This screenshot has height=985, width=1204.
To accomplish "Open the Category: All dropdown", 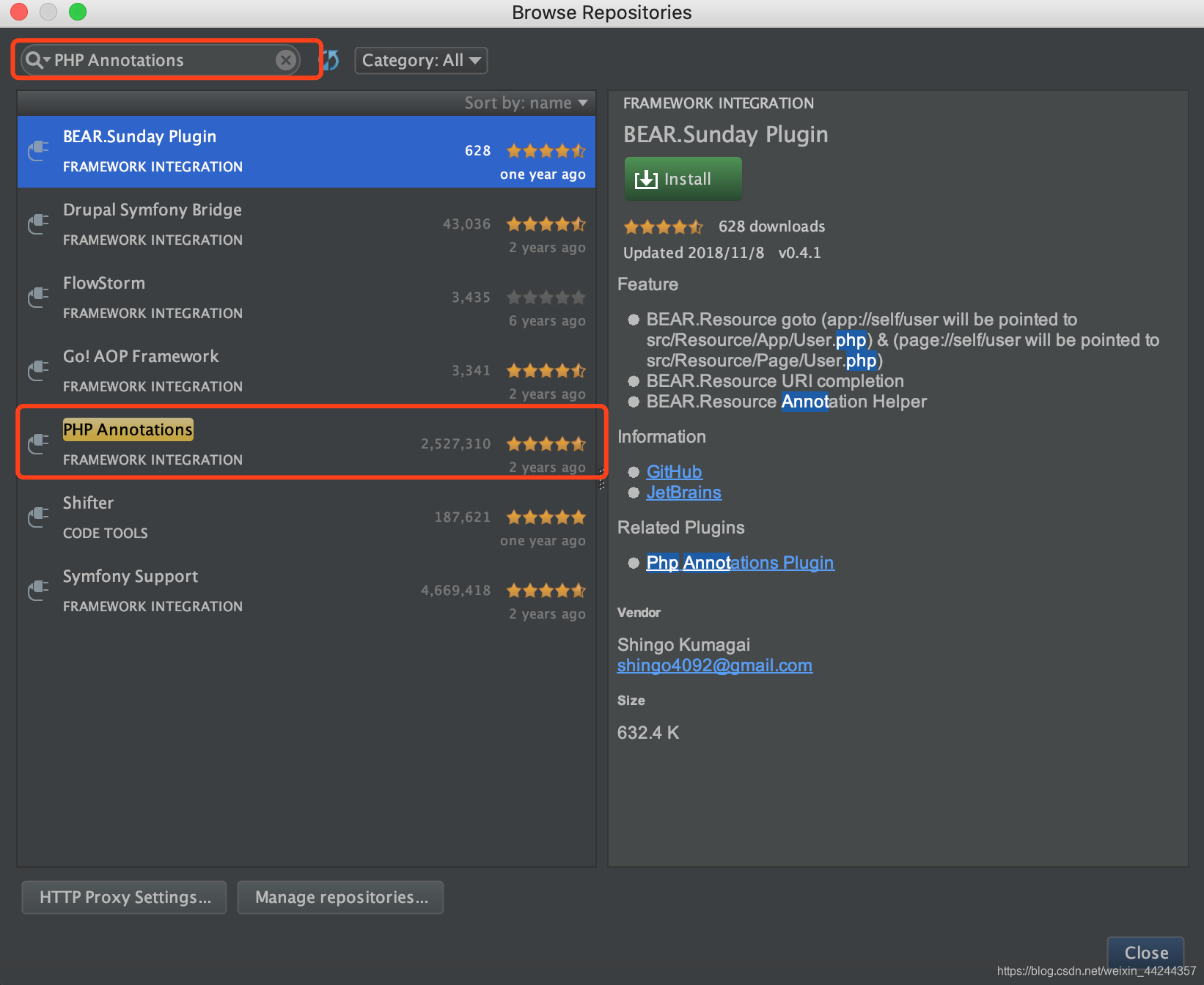I will [421, 60].
